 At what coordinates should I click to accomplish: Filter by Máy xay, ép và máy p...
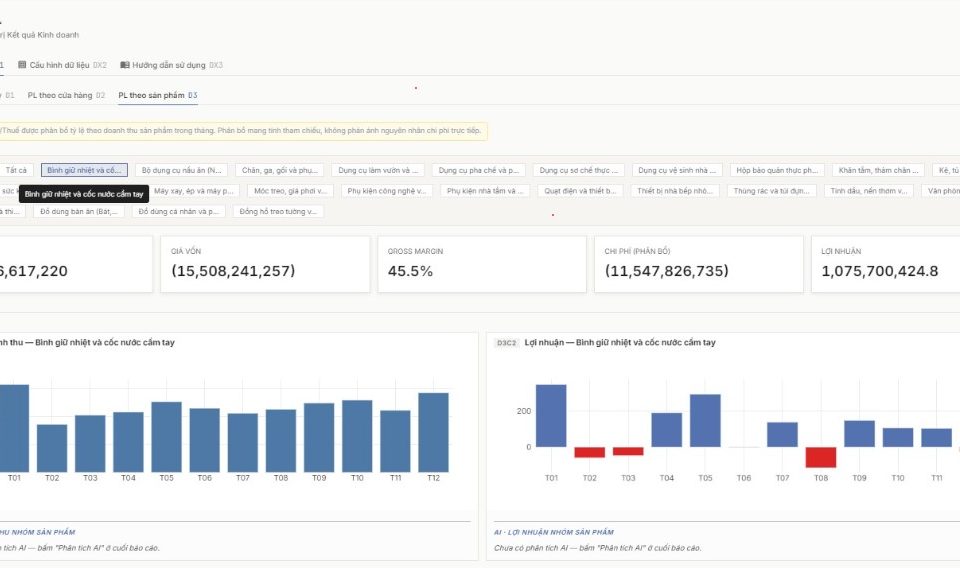[x=194, y=191]
